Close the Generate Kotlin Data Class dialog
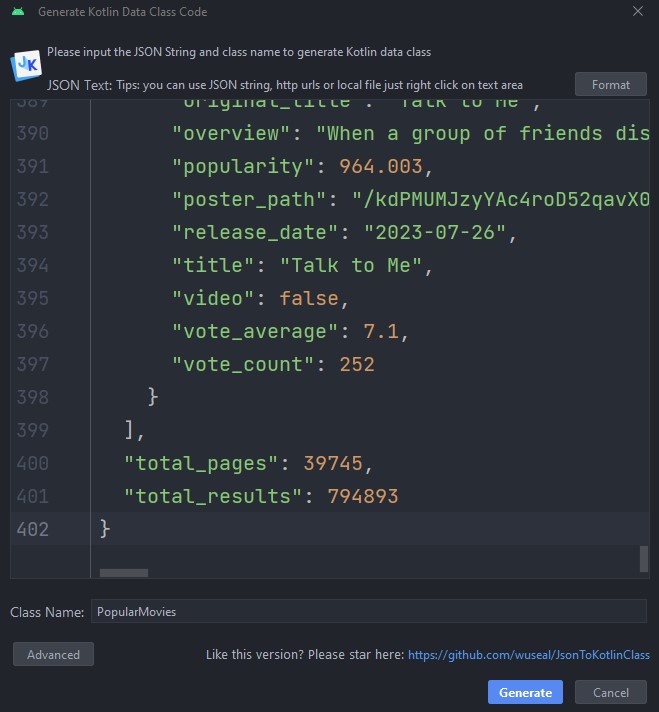 pos(638,12)
